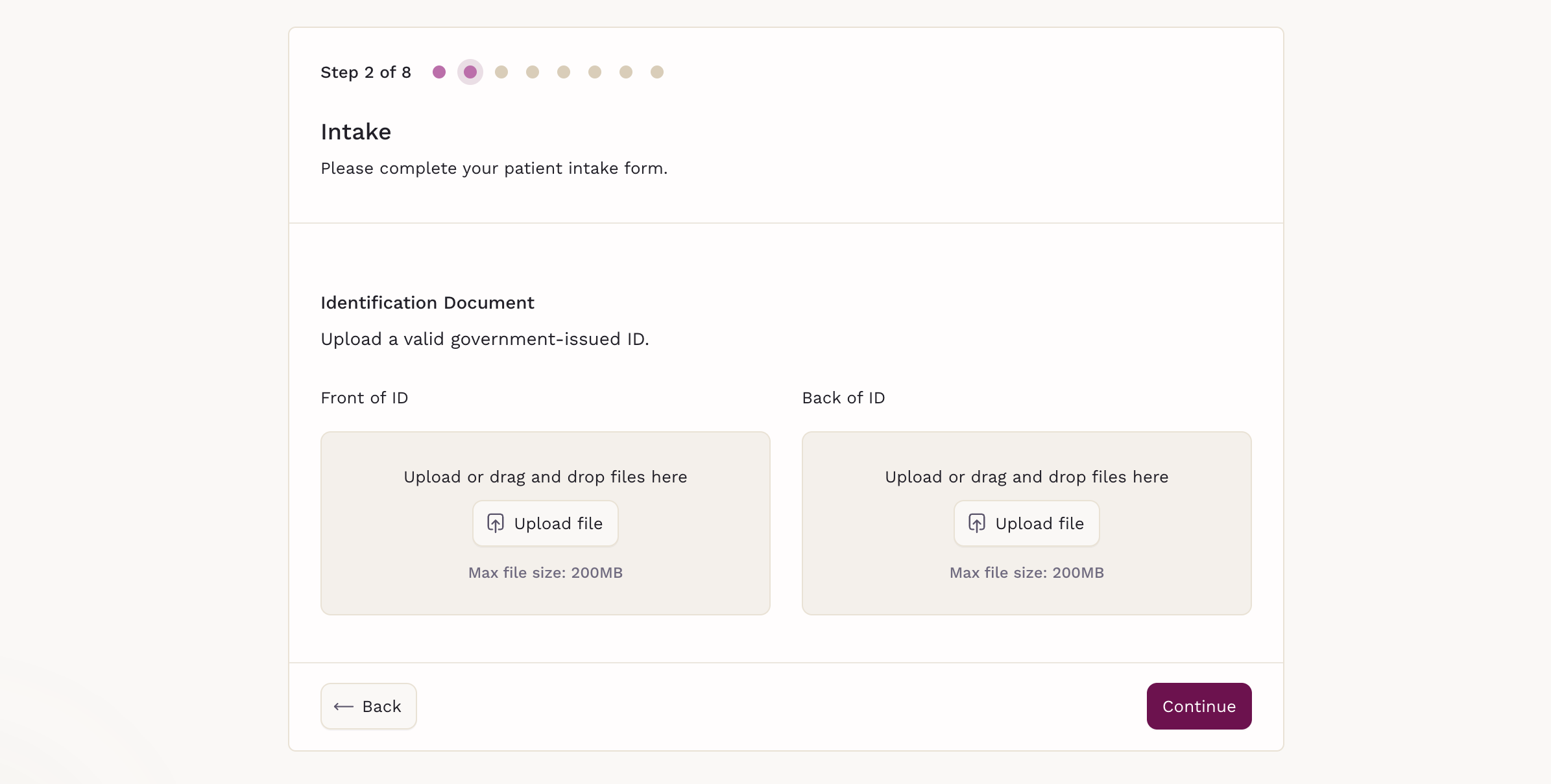Click drag-and-drop text in Back of ID zone
1551x784 pixels.
1026,477
